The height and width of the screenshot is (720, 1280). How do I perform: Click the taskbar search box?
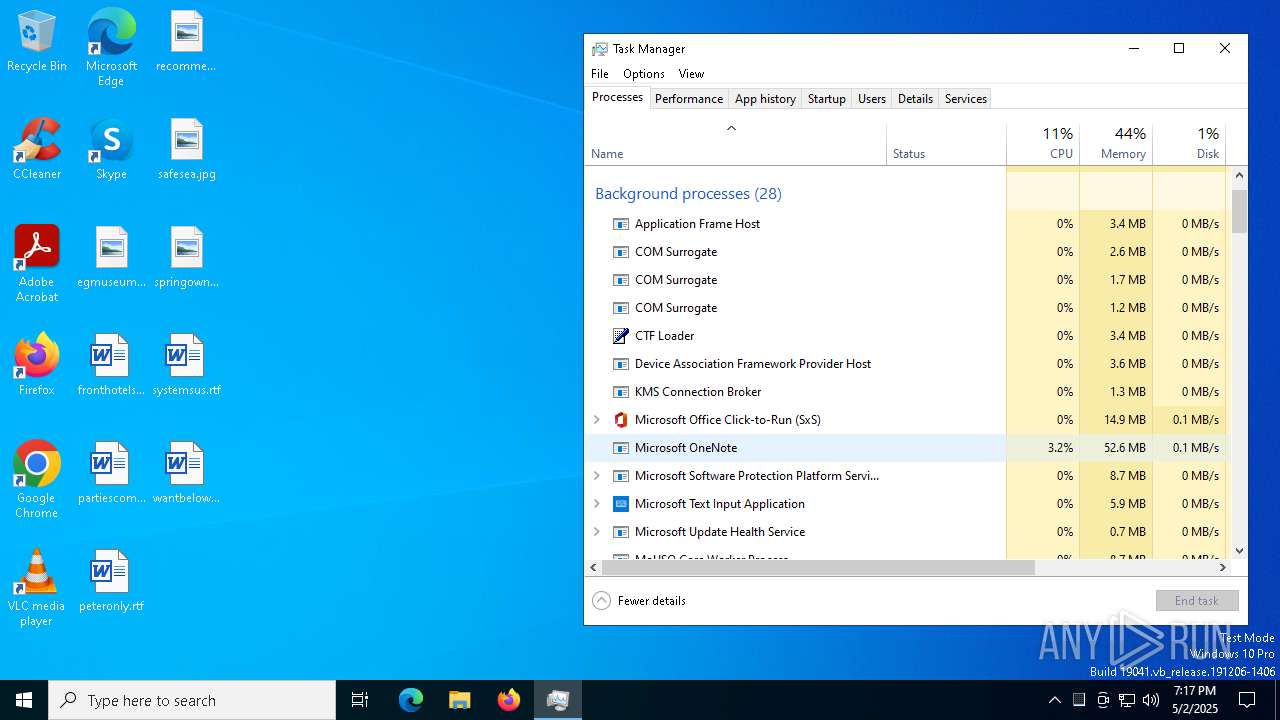pos(192,700)
